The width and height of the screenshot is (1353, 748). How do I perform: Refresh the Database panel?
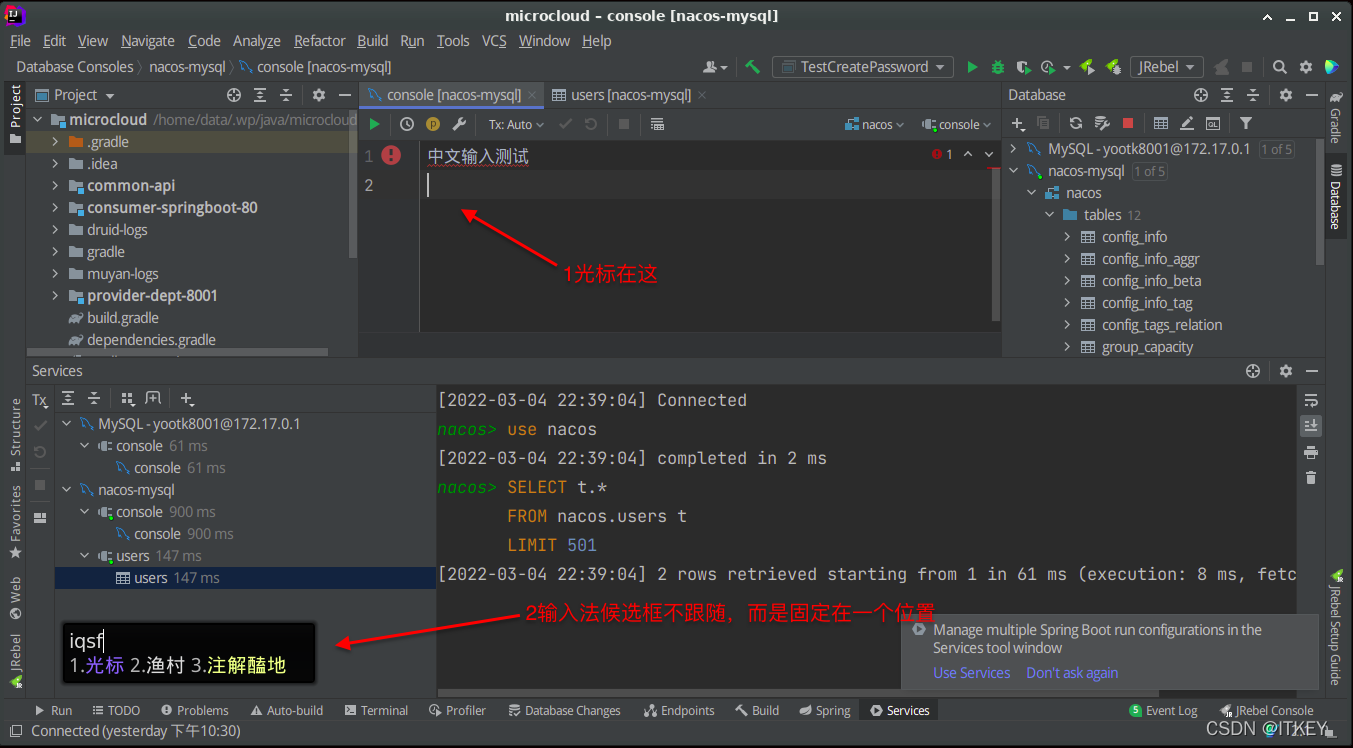[1075, 123]
